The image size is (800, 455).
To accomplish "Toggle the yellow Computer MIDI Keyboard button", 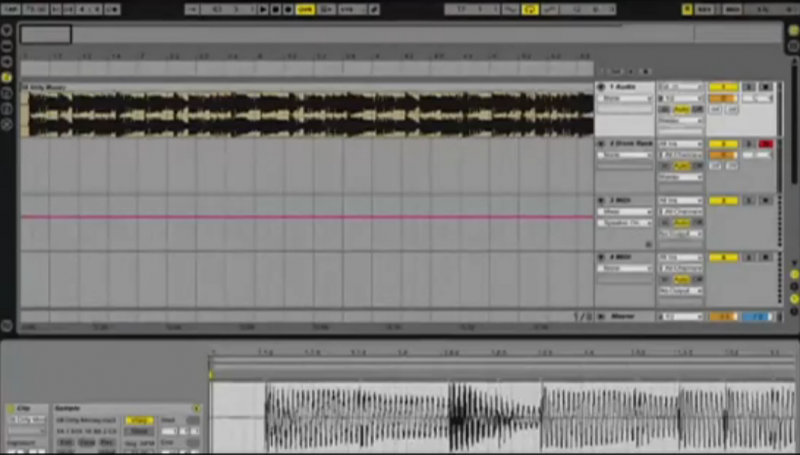I will 687,9.
